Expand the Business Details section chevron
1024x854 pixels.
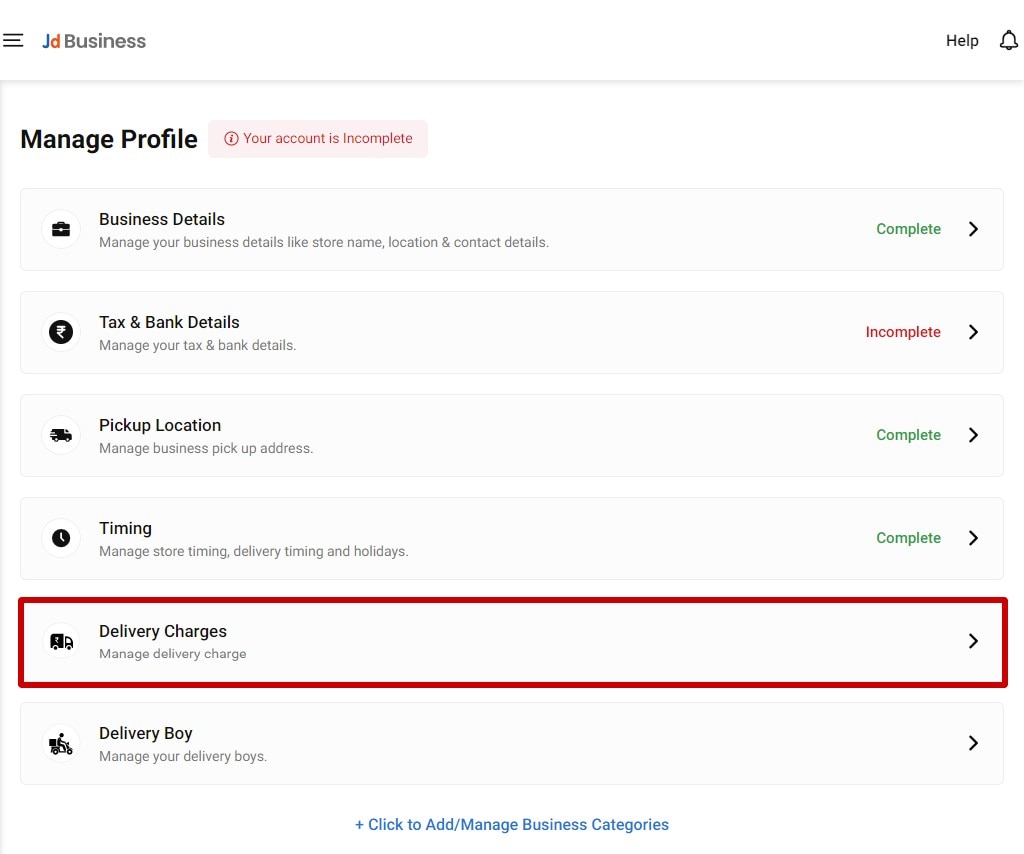click(x=973, y=229)
